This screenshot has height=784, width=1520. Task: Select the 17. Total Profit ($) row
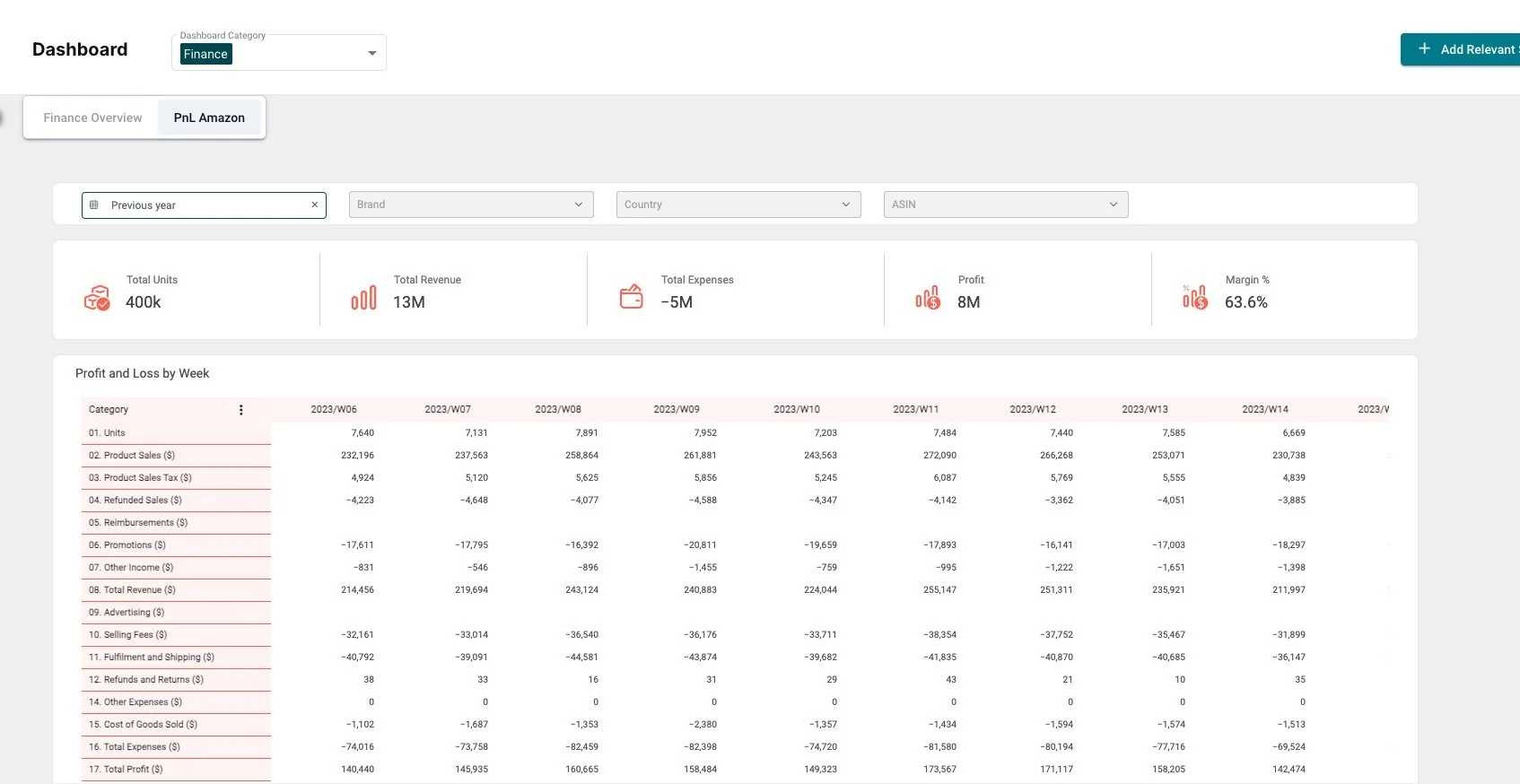click(x=176, y=769)
